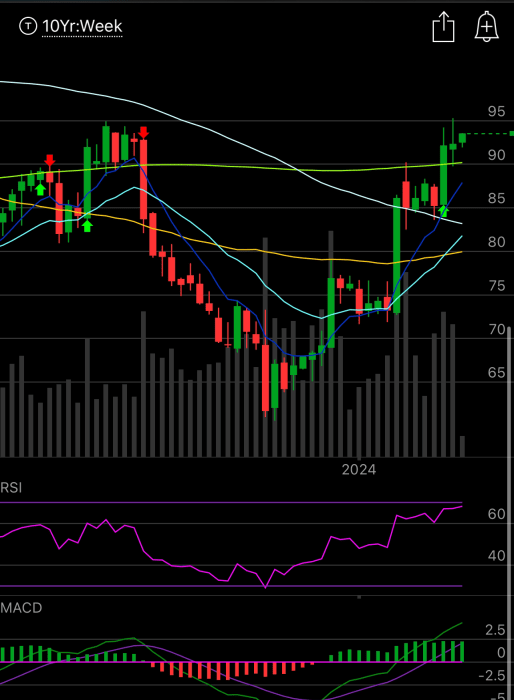Click the 80 price axis label
This screenshot has width=514, height=700.
click(496, 242)
